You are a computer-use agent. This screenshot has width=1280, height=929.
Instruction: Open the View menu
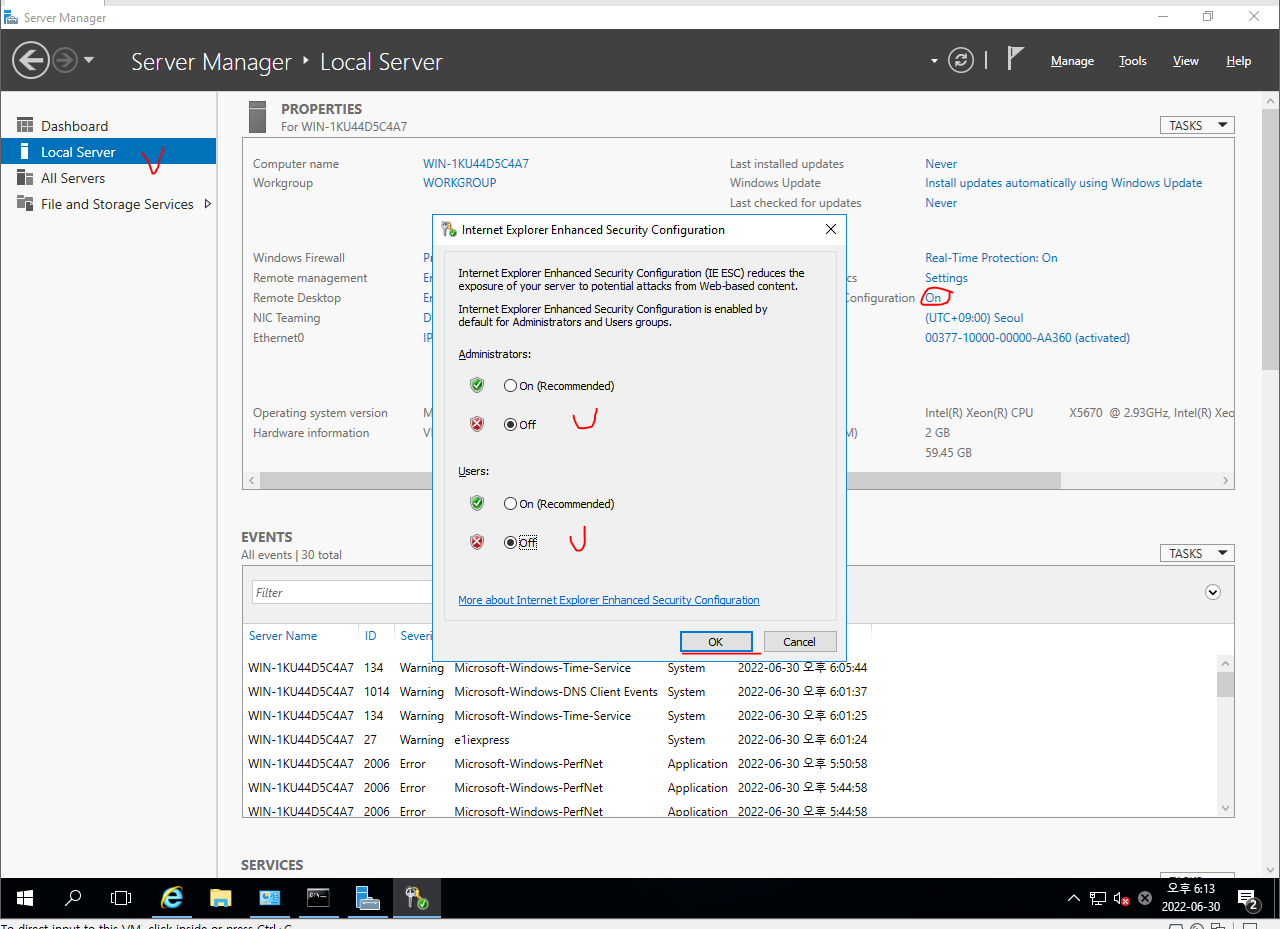pos(1186,61)
